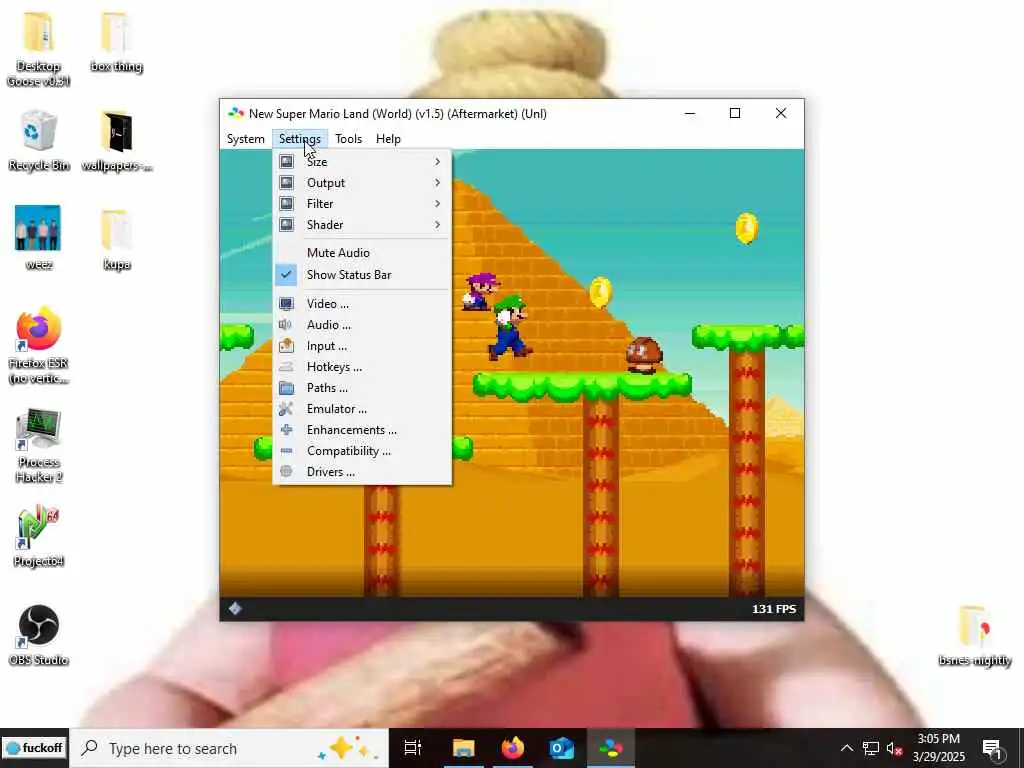Click the bsnes taskbar button
Viewport: 1024px width, 768px height.
(x=611, y=748)
